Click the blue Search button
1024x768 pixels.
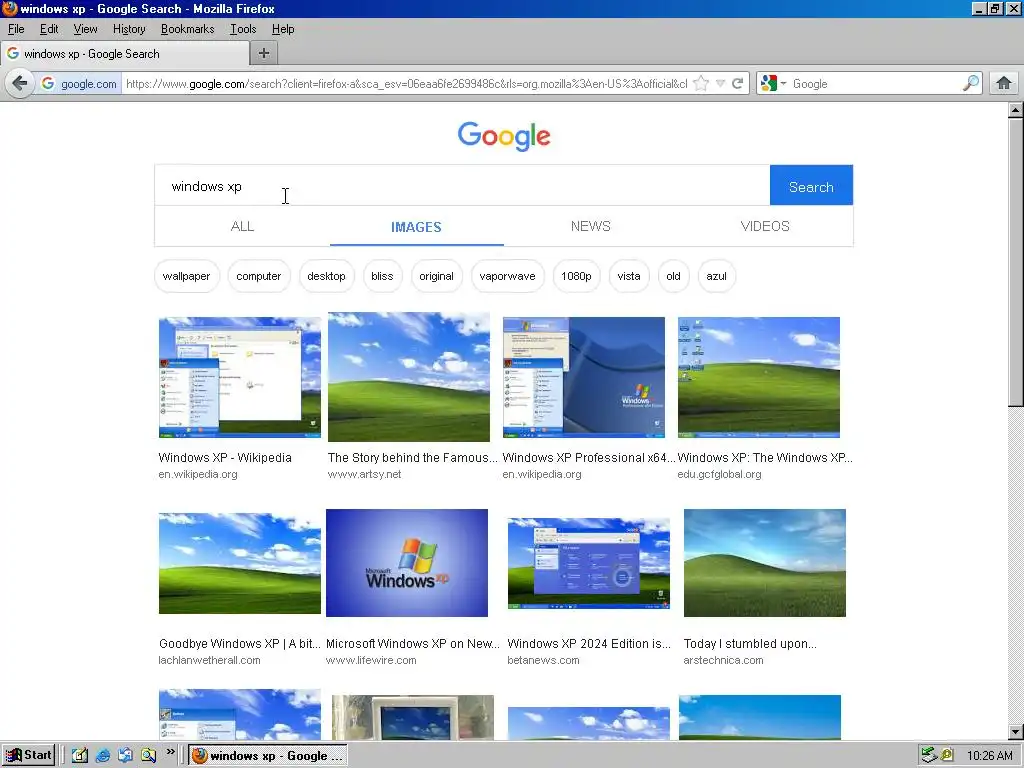coord(811,187)
